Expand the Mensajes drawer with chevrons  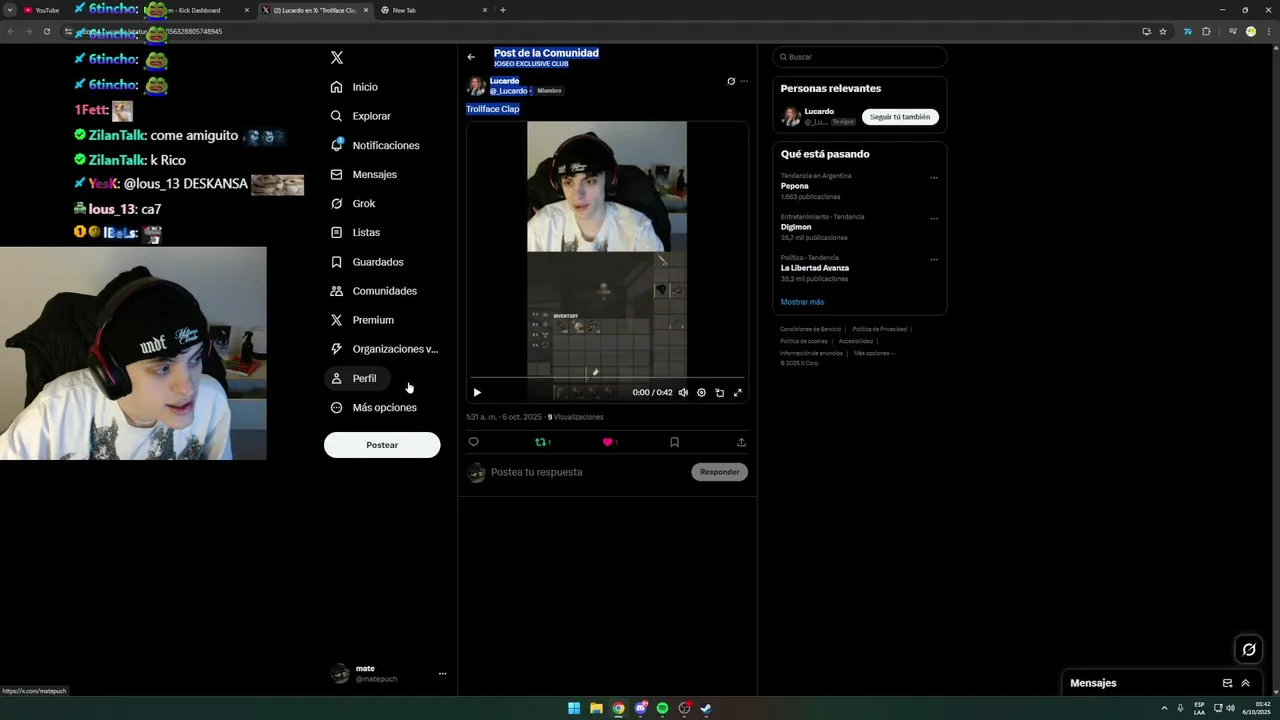coord(1246,683)
